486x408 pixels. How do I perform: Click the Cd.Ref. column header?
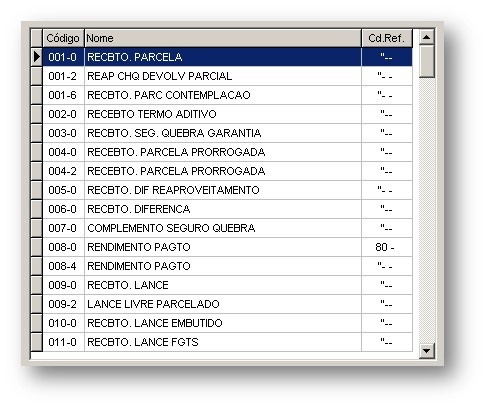coord(387,38)
